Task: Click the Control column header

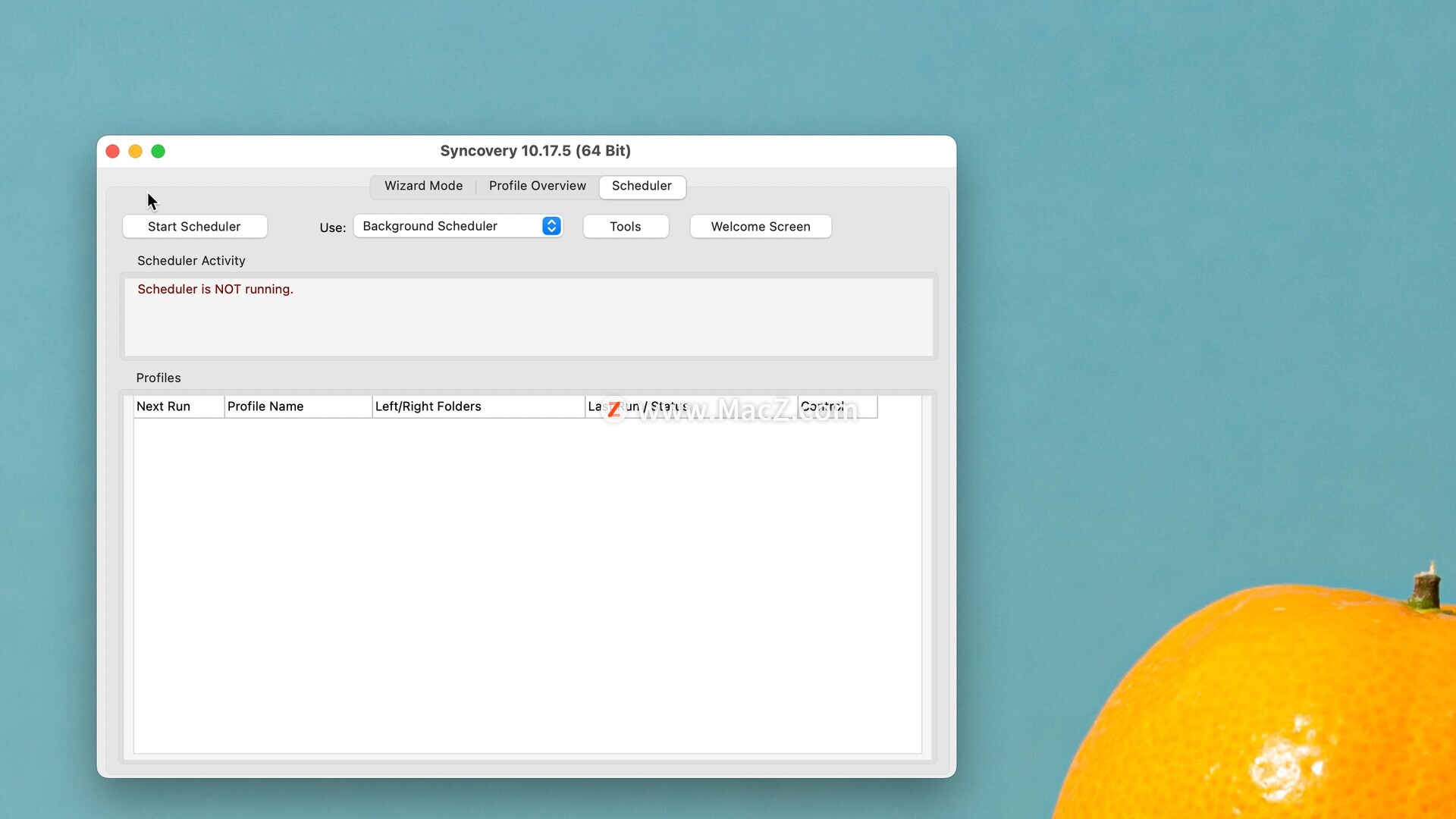Action: [838, 406]
